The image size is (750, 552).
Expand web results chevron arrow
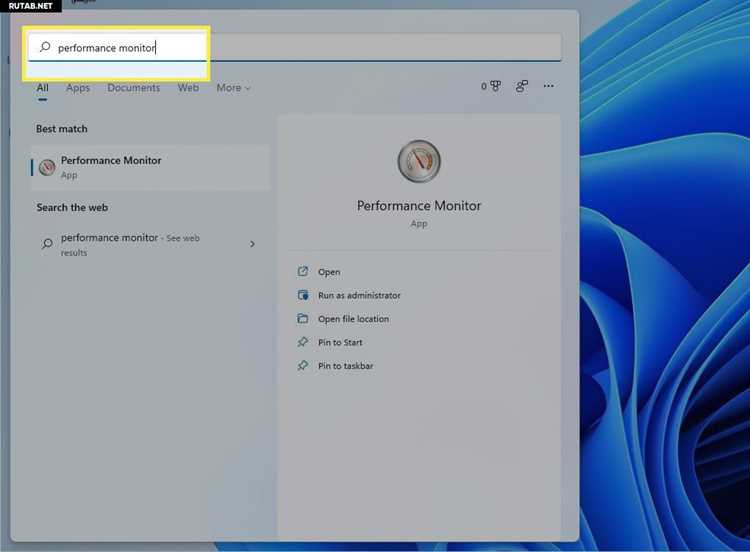(252, 244)
